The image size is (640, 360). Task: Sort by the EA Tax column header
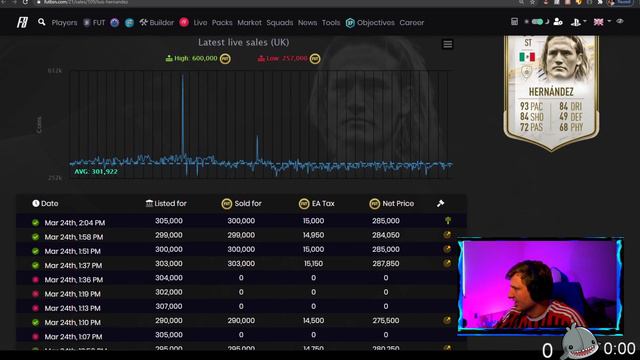pyautogui.click(x=316, y=203)
